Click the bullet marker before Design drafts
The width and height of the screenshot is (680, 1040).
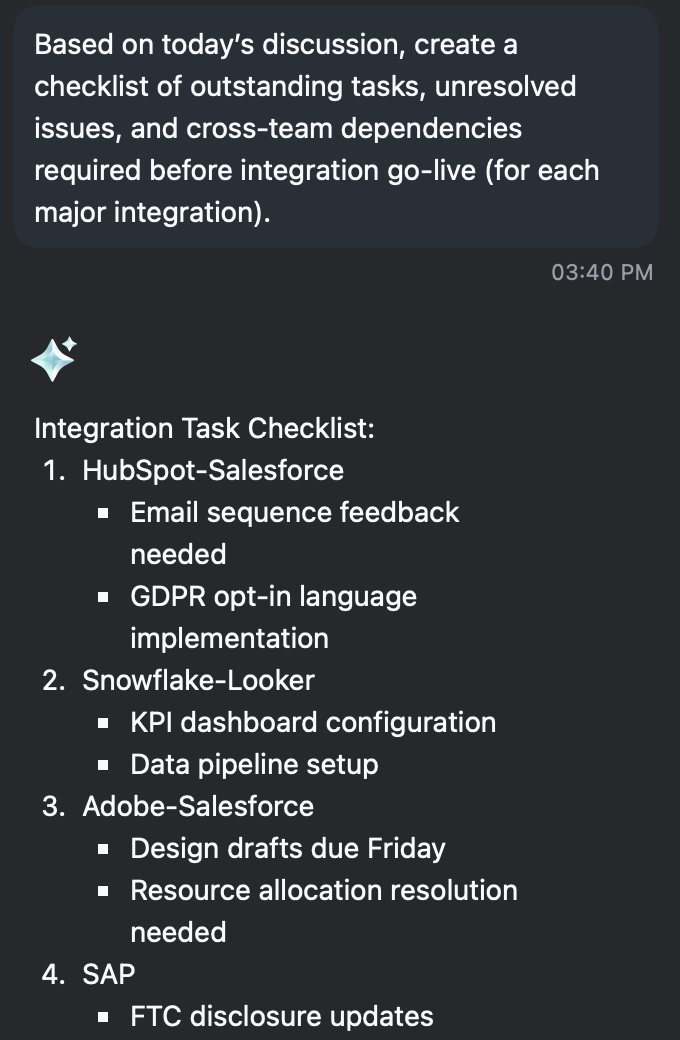103,849
